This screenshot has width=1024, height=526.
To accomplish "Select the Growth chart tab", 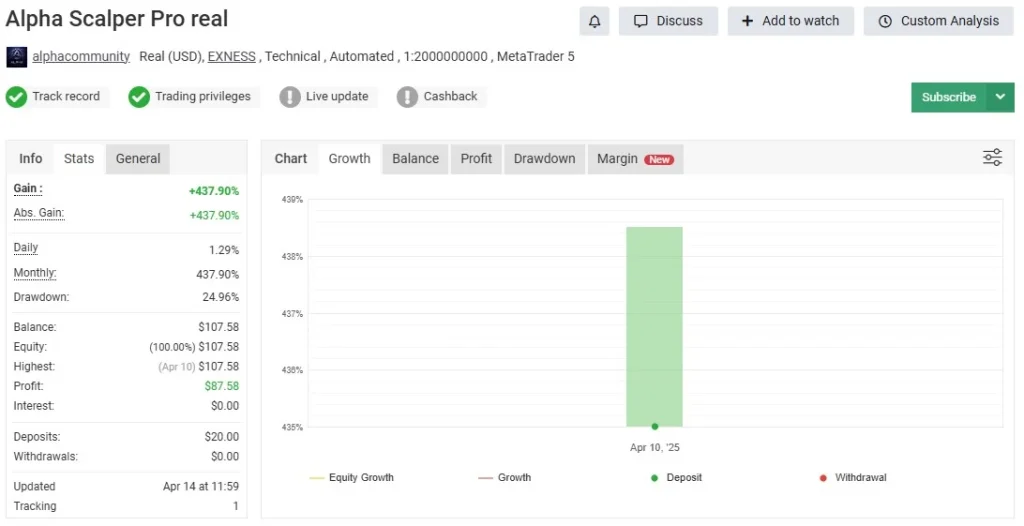I will [349, 159].
